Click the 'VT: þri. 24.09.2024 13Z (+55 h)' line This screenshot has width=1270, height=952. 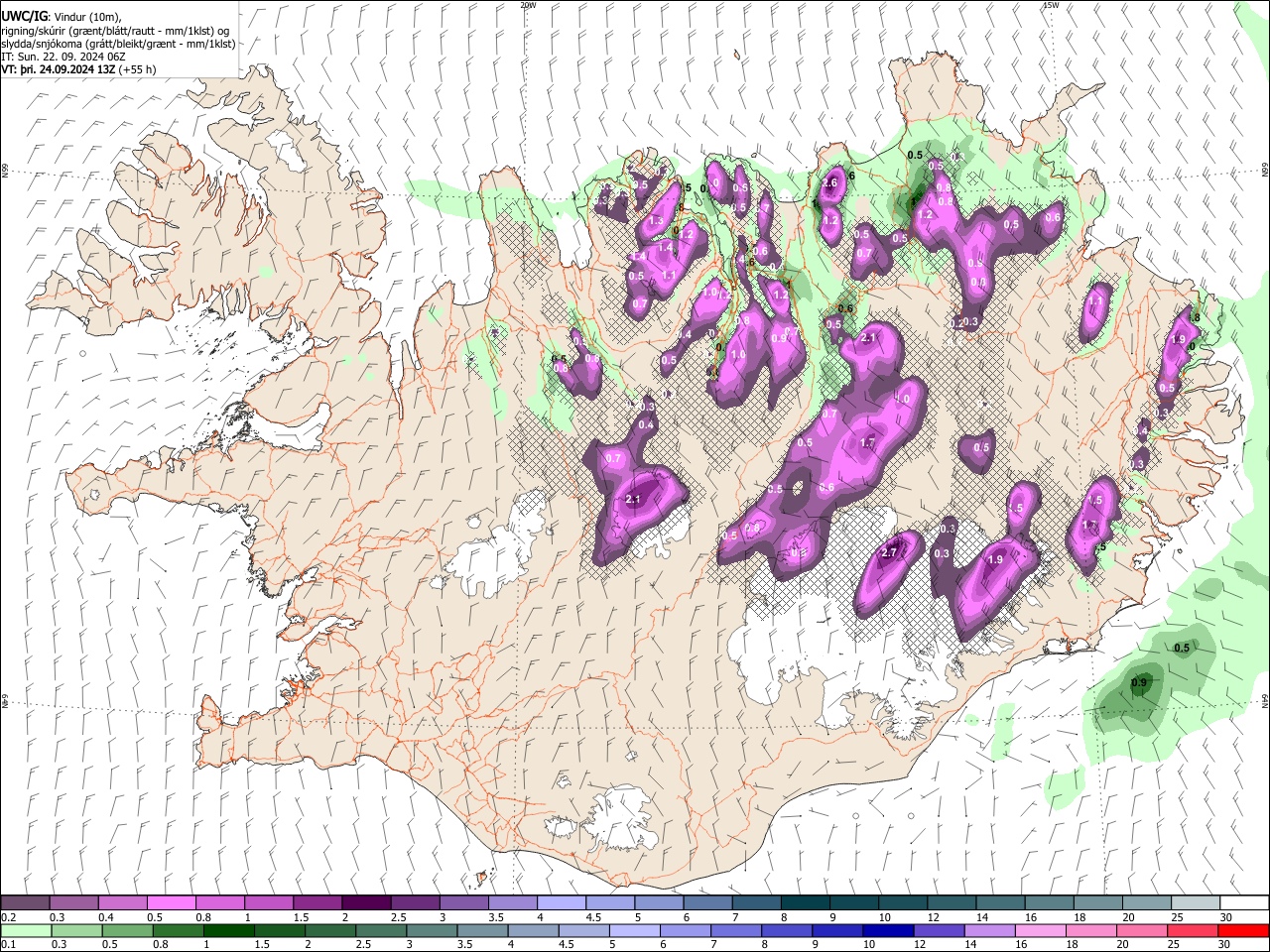point(78,69)
